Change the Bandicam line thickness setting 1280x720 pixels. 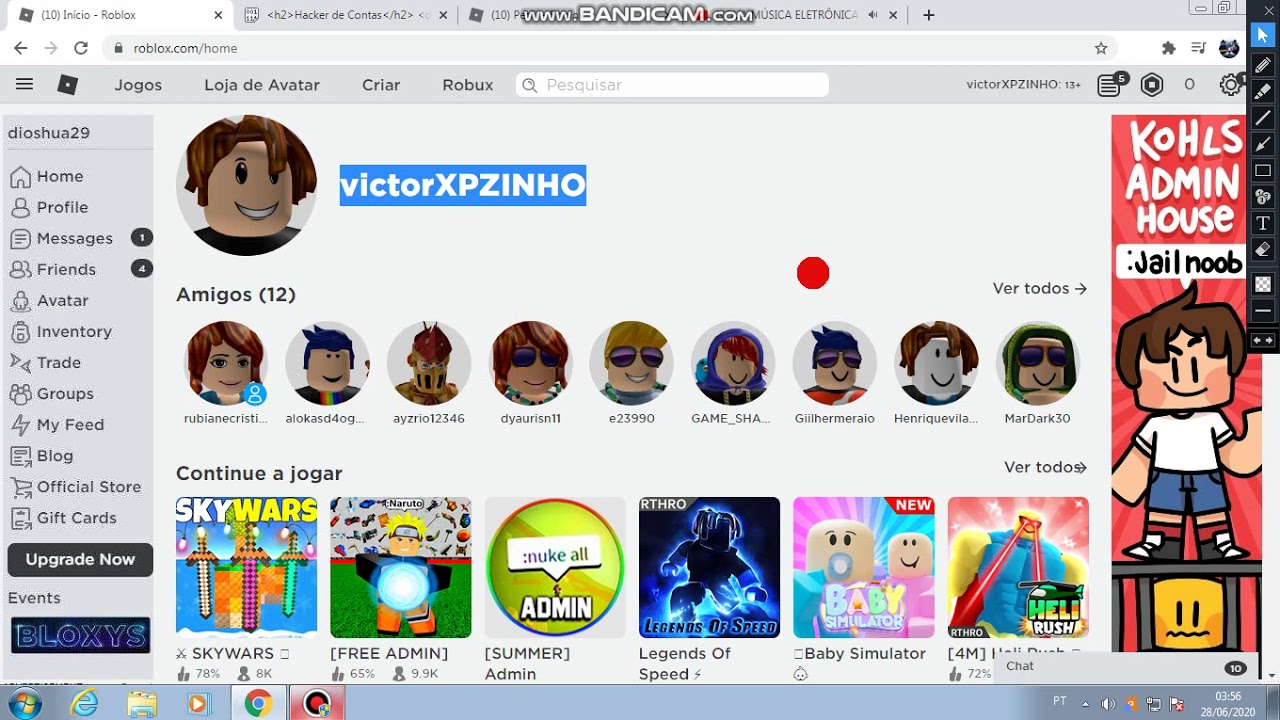[x=1262, y=311]
